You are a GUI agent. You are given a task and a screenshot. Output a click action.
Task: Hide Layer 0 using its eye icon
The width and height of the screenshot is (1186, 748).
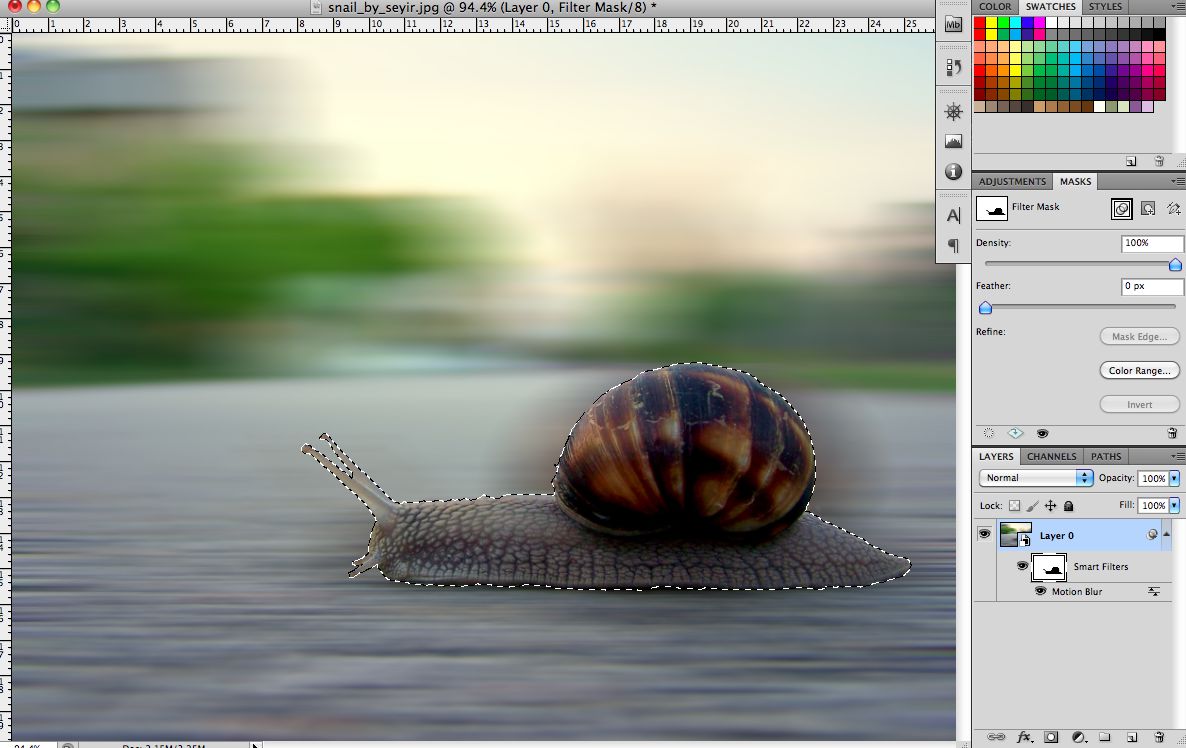pos(985,535)
